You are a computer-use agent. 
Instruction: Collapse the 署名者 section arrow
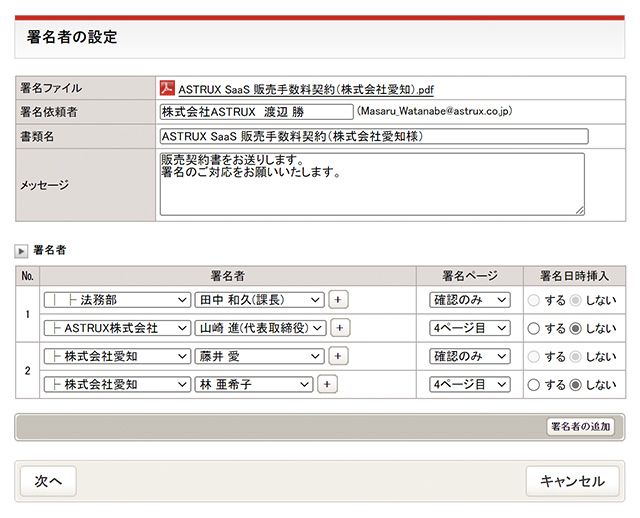pos(21,251)
